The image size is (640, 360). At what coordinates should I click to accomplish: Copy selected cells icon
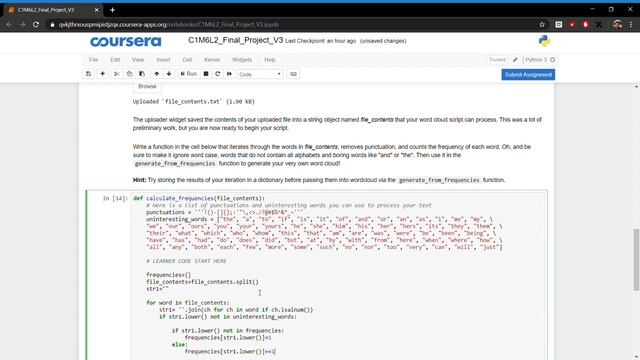coord(129,74)
